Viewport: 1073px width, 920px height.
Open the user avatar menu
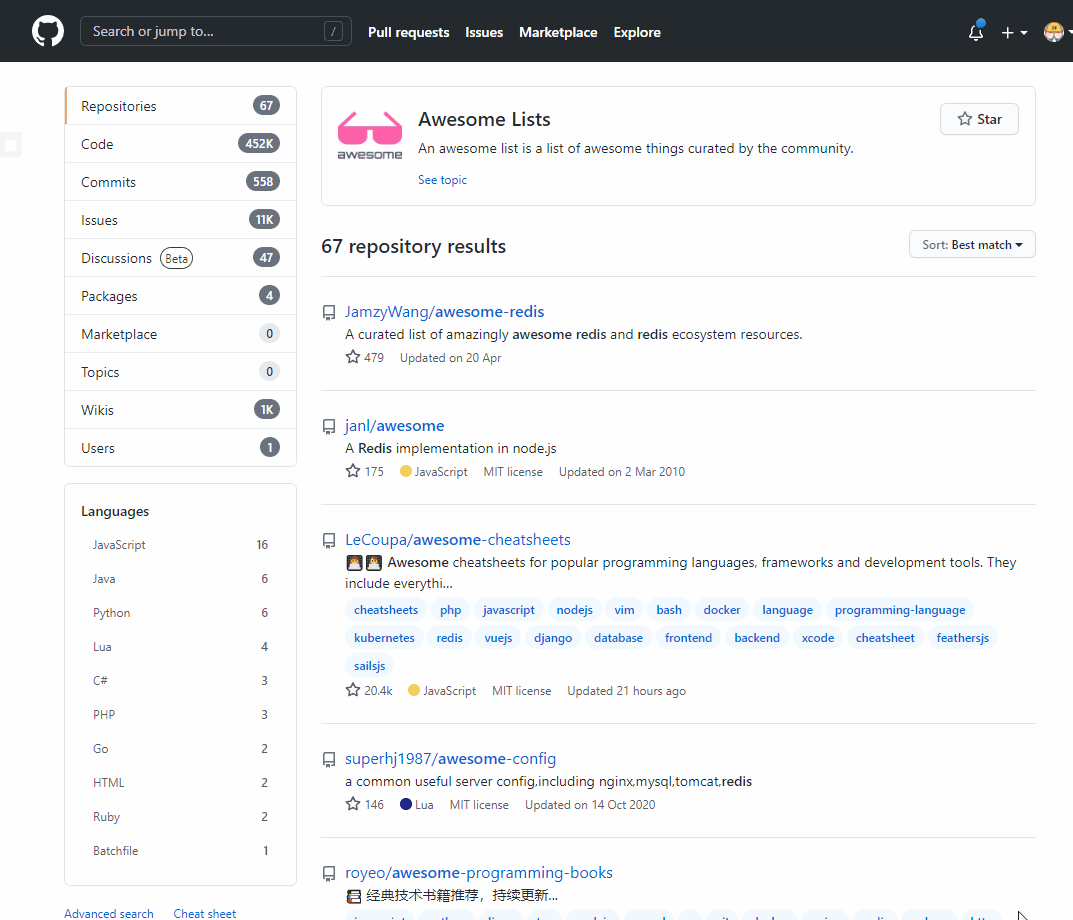[1055, 32]
